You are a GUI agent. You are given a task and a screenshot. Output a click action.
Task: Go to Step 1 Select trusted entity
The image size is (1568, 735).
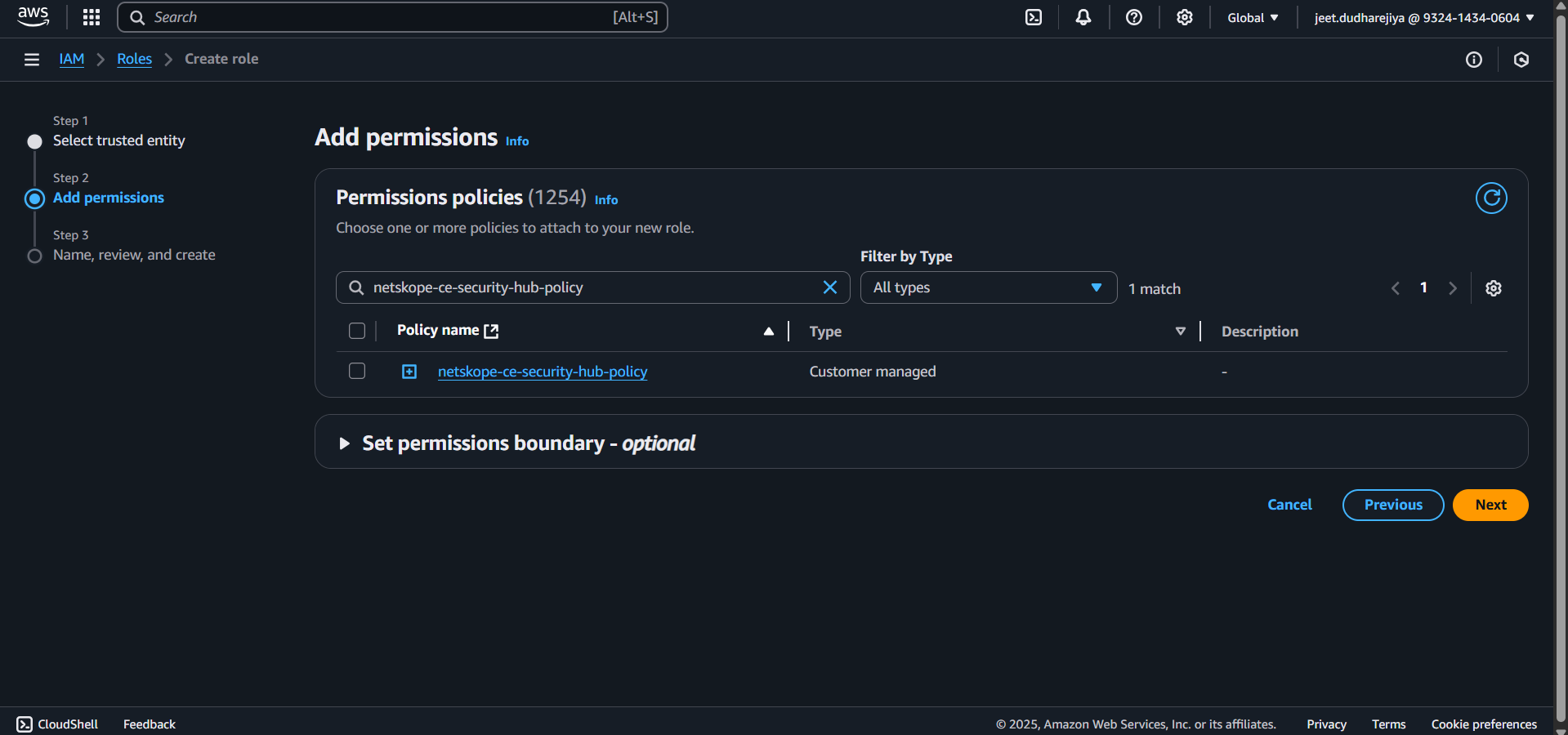[x=119, y=140]
